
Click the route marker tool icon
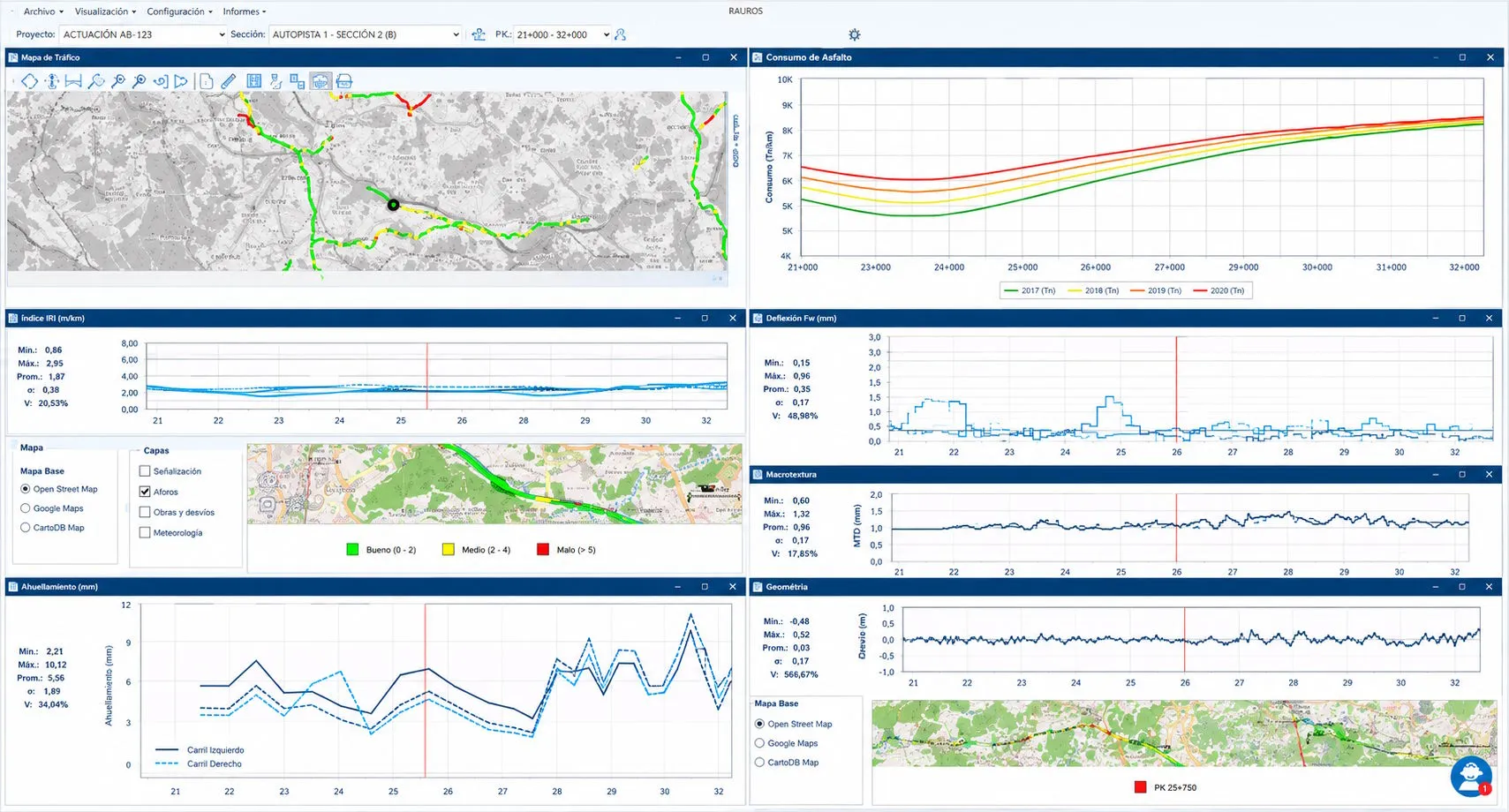[x=276, y=81]
